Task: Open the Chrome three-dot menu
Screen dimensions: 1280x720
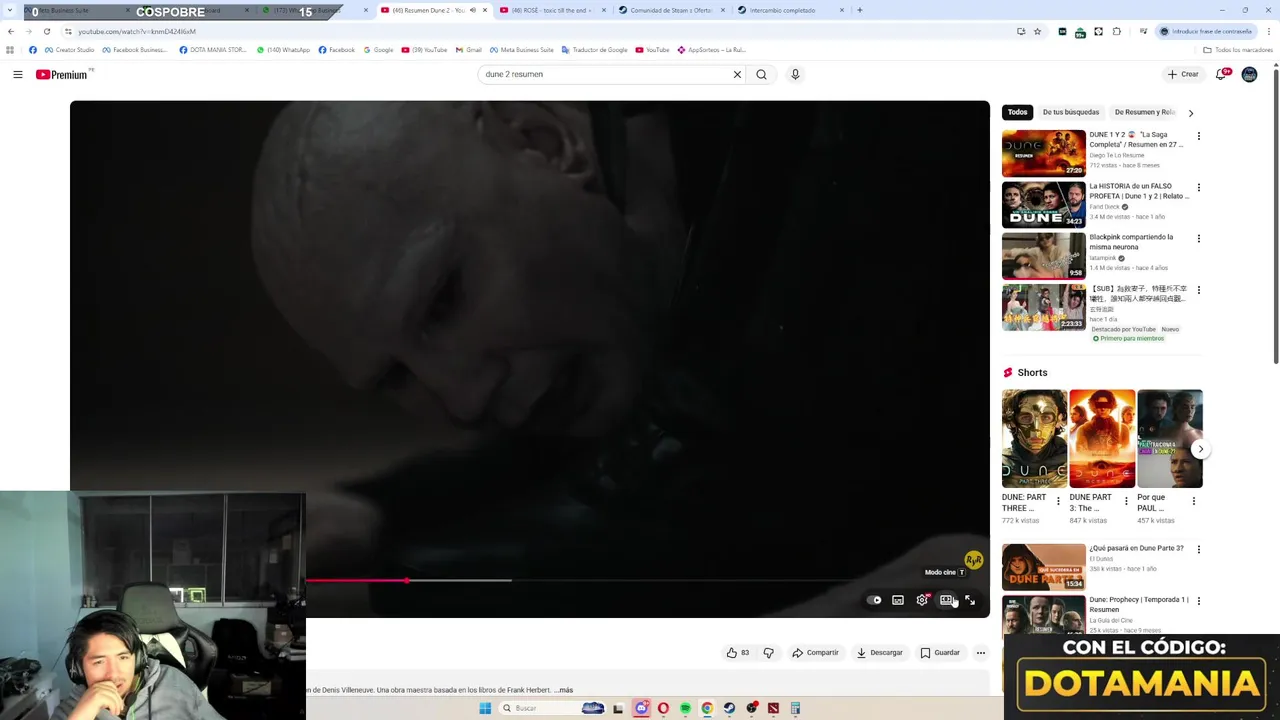Action: [1270, 31]
